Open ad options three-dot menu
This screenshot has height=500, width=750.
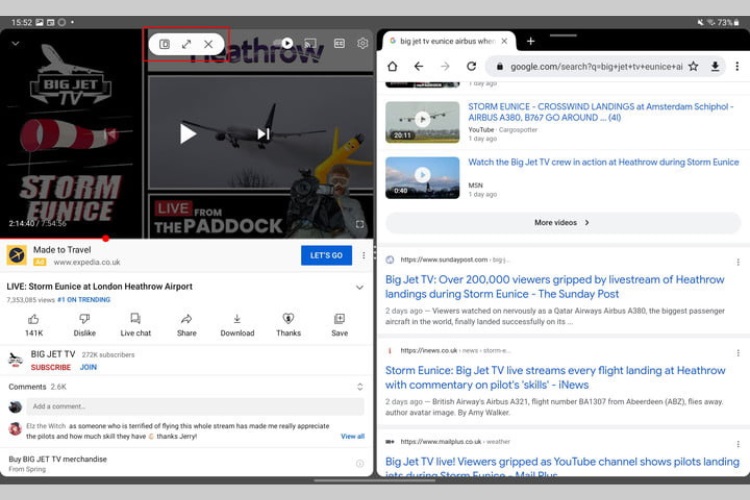(364, 256)
